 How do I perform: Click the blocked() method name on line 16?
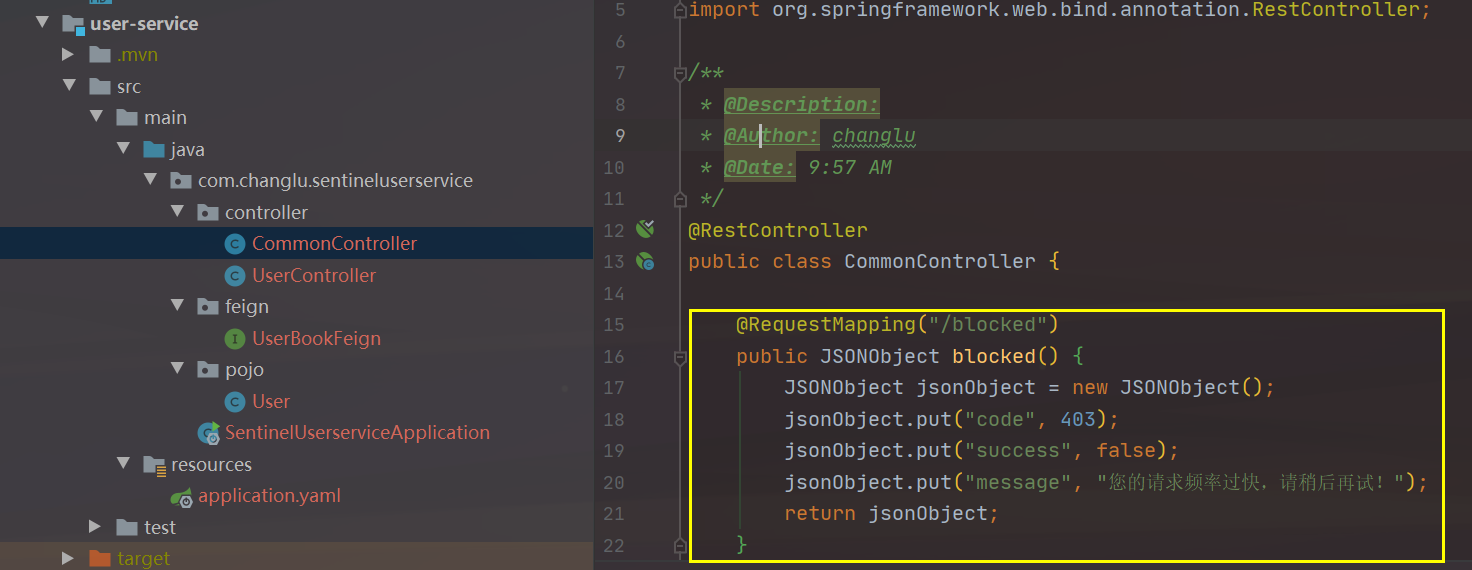click(x=994, y=356)
